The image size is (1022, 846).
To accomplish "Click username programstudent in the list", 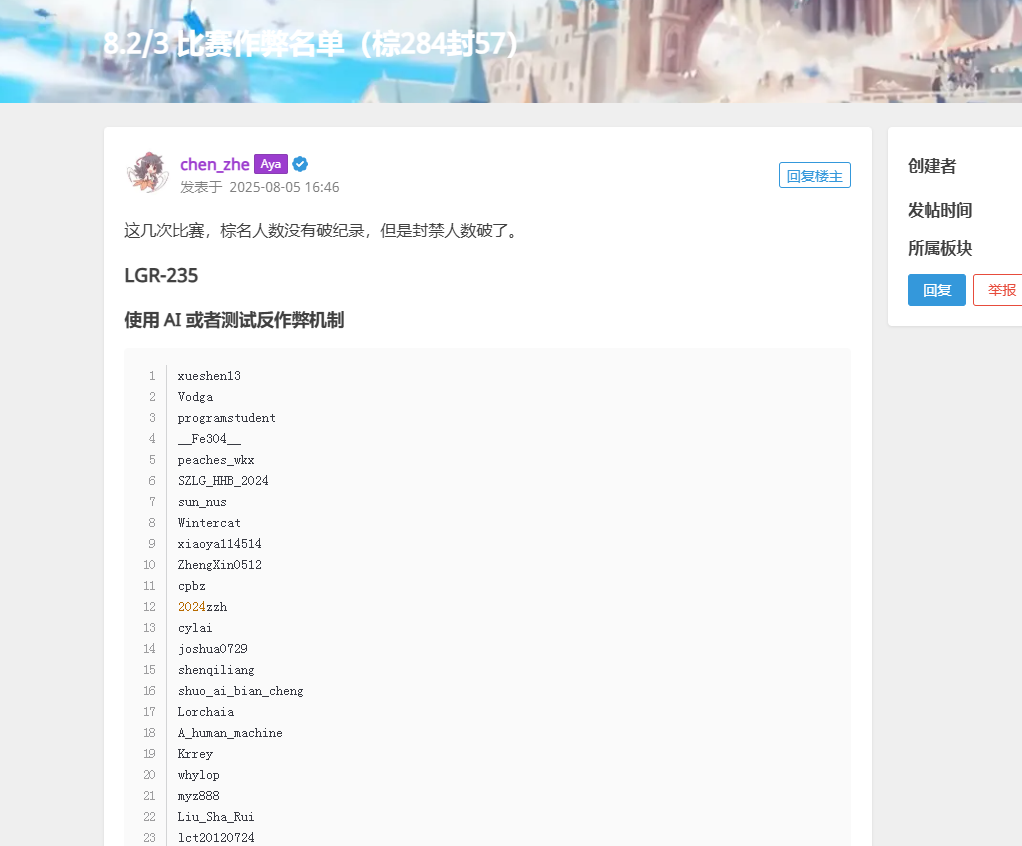I will 226,418.
